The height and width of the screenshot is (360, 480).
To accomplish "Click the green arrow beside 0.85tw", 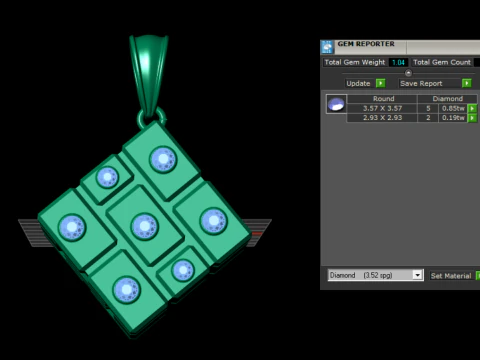I will 472,108.
